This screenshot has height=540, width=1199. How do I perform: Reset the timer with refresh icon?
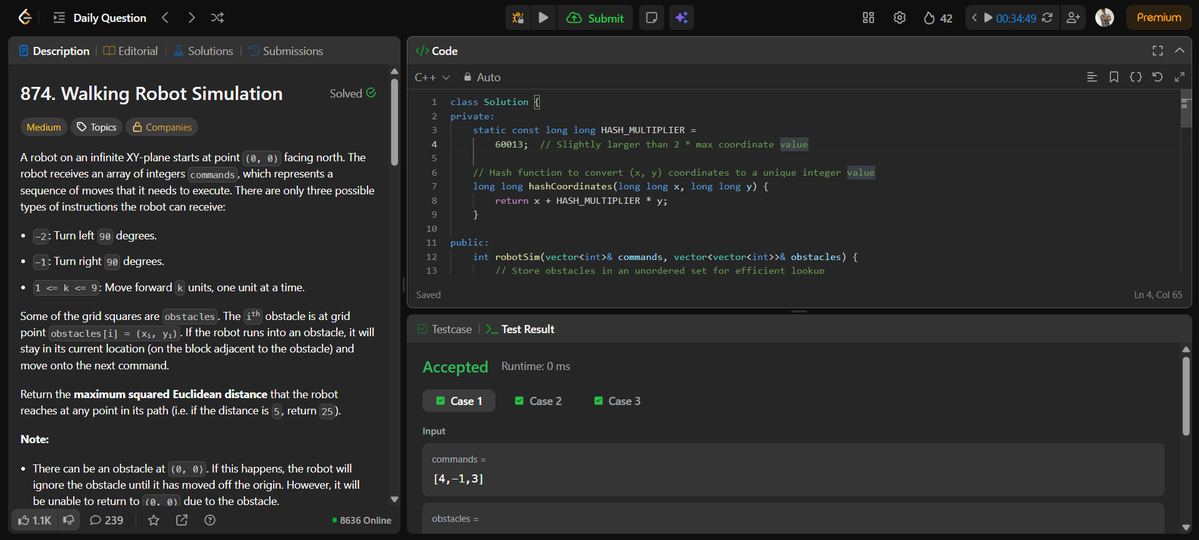1047,18
